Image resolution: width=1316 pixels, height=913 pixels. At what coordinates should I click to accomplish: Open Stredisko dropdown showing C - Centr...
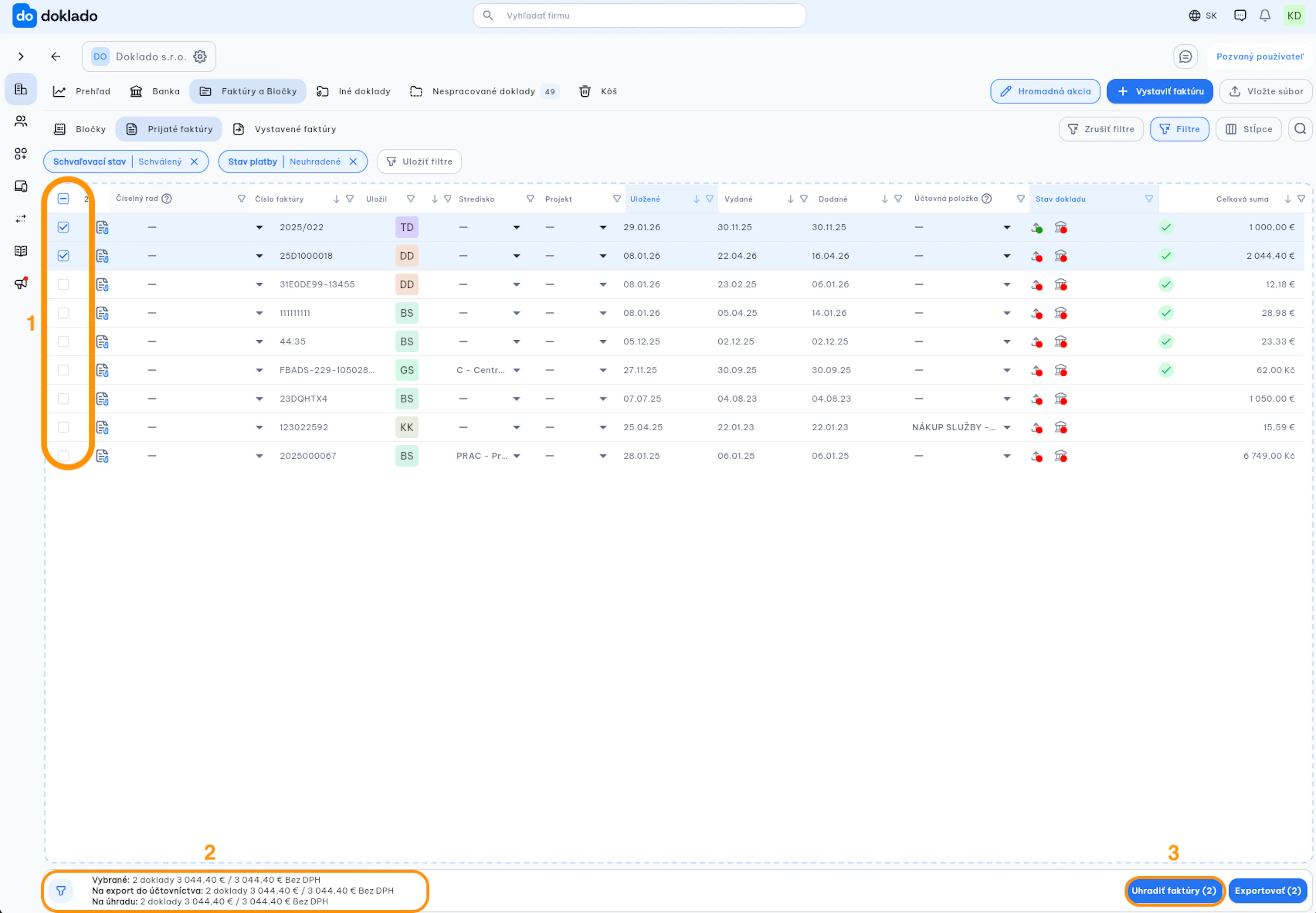click(x=516, y=371)
